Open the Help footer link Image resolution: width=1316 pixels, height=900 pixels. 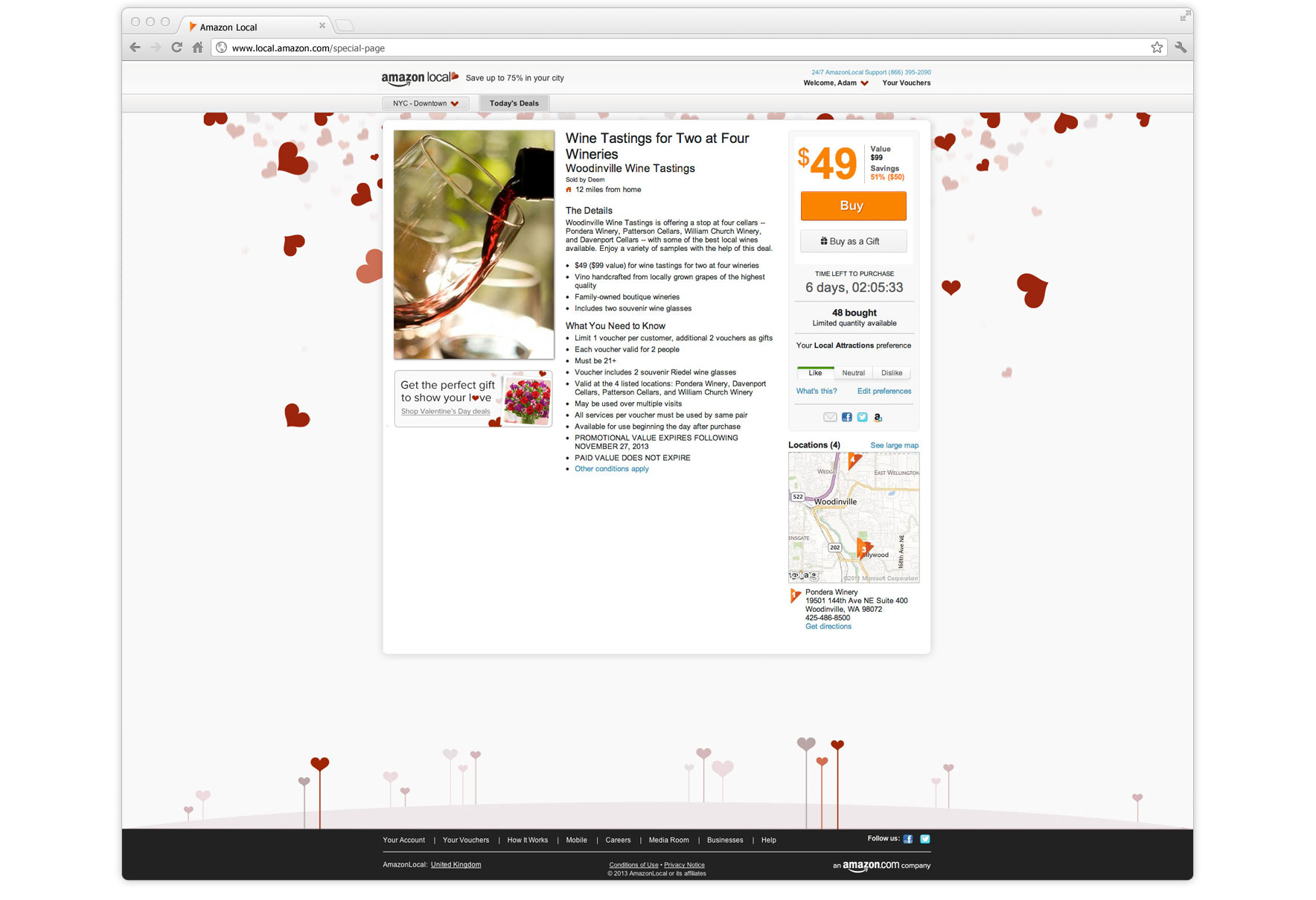click(x=769, y=840)
